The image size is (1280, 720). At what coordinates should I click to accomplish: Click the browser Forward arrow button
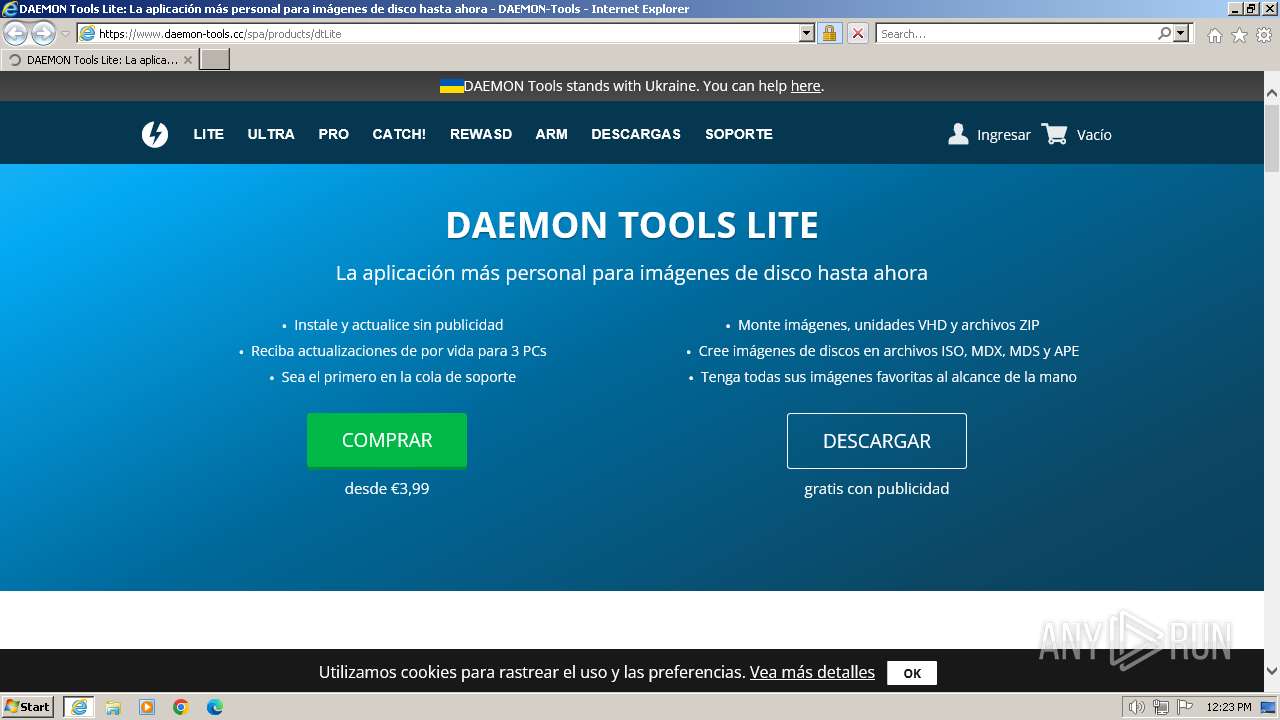tap(43, 33)
